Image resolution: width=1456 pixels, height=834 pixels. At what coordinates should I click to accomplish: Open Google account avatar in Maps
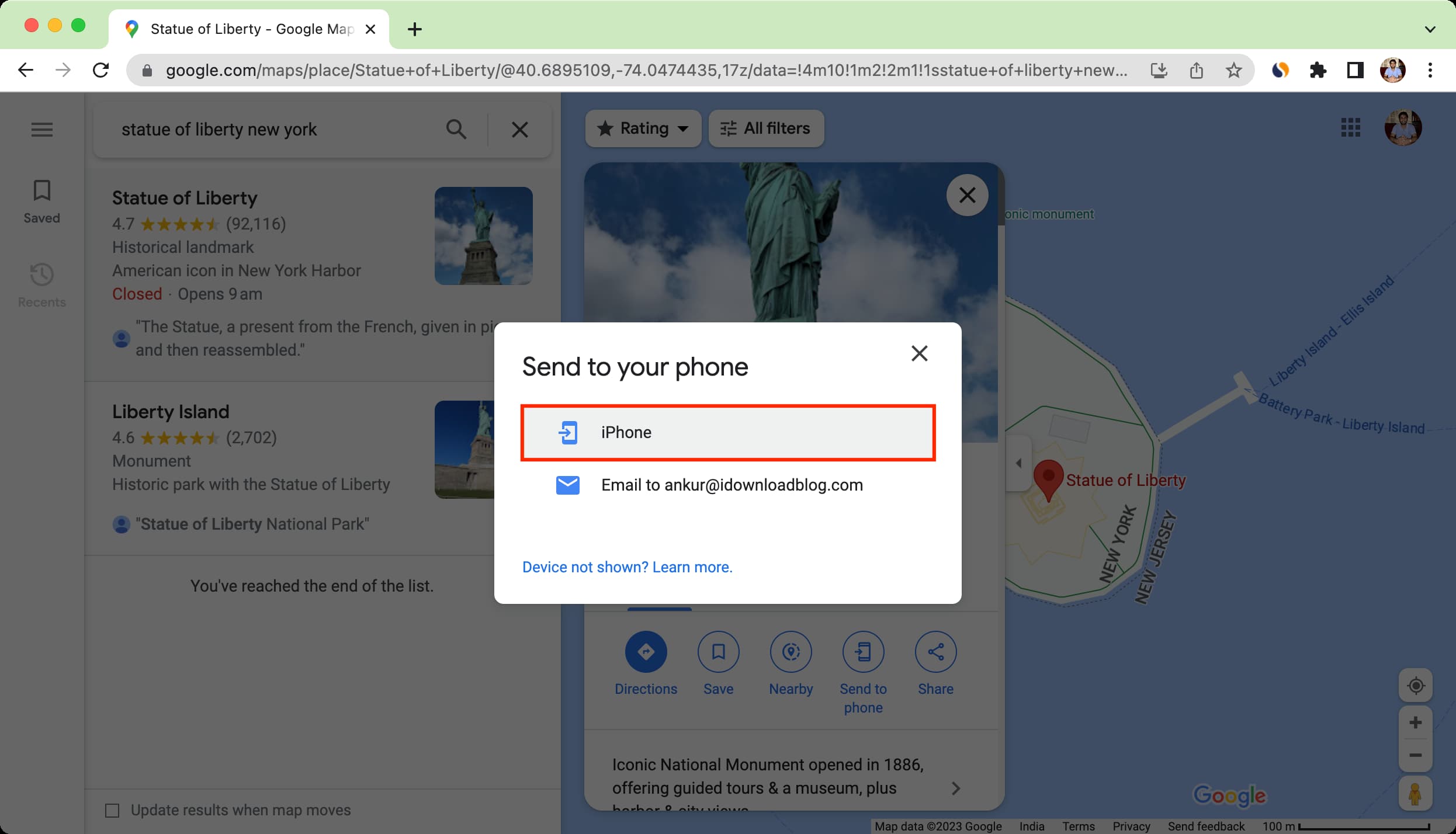tap(1403, 128)
